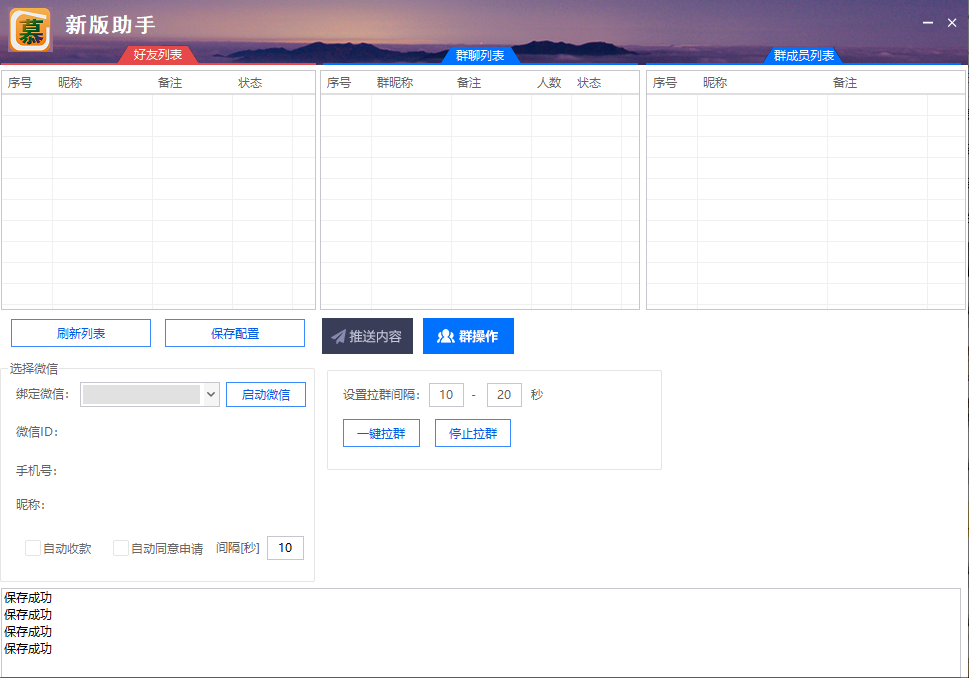The width and height of the screenshot is (969, 678).
Task: Minimize the 新版助手 window
Action: 928,23
